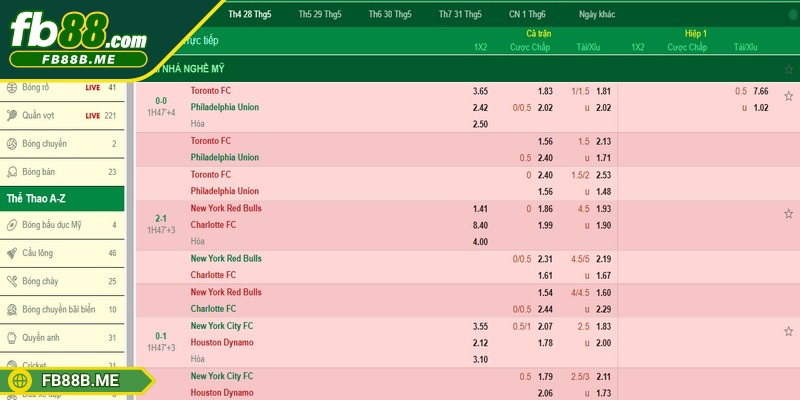
Task: Open the Bóng chuyền sport category
Action: (62, 144)
